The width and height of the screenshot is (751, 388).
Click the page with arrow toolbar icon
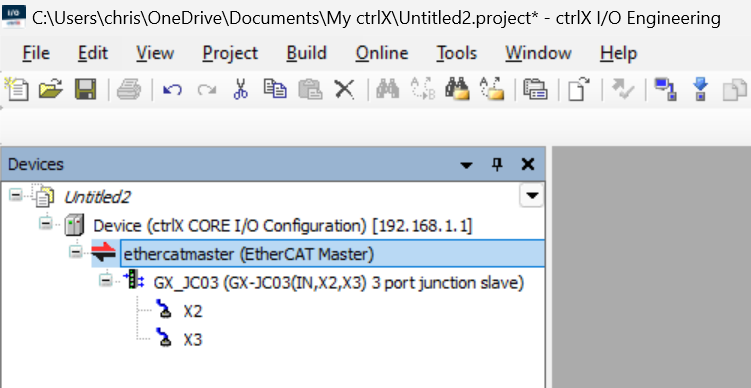click(579, 89)
